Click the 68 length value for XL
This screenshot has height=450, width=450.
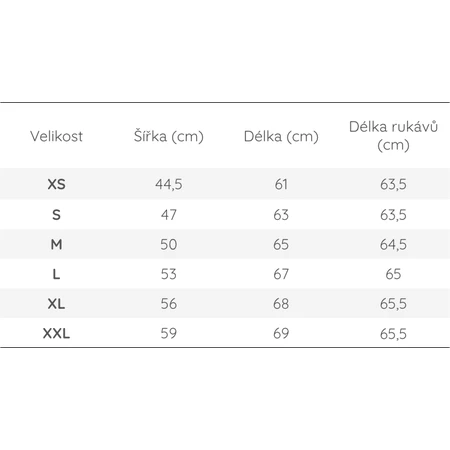pyautogui.click(x=281, y=304)
